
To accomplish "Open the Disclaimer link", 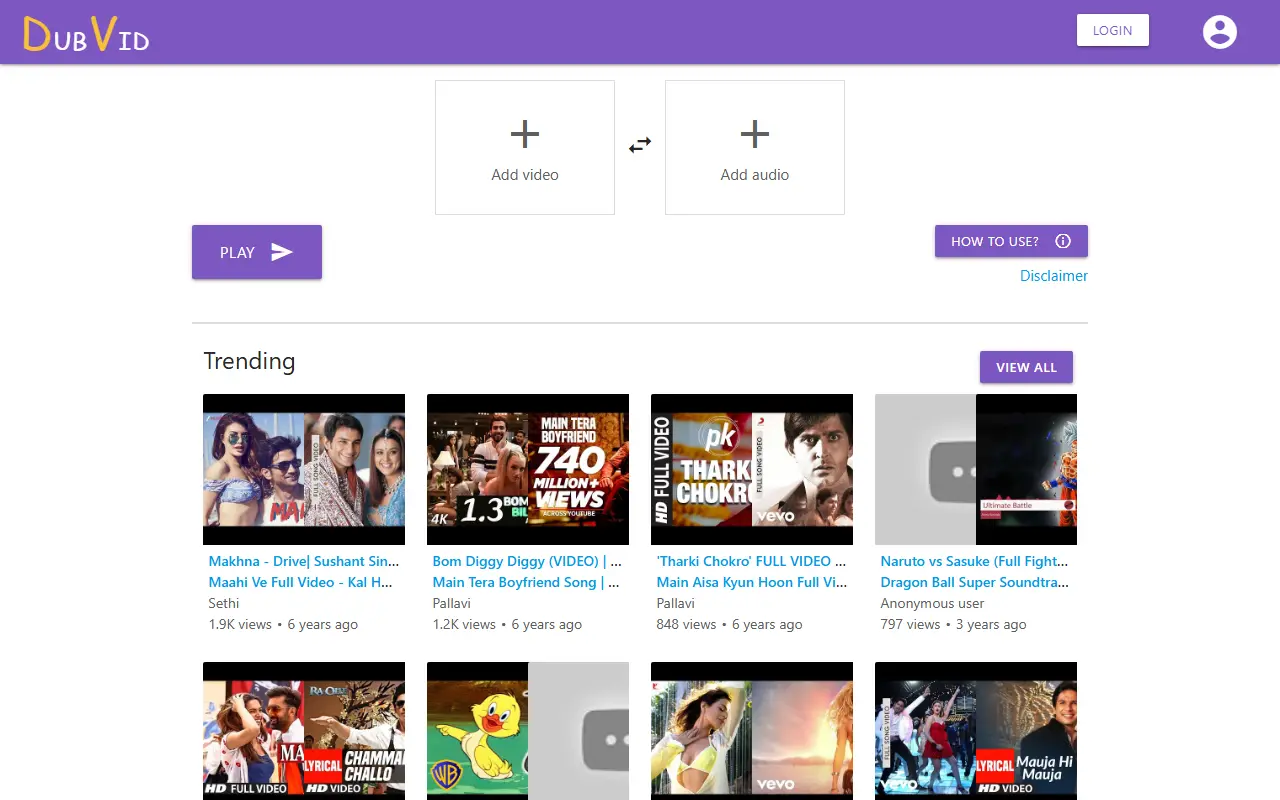I will 1054,276.
